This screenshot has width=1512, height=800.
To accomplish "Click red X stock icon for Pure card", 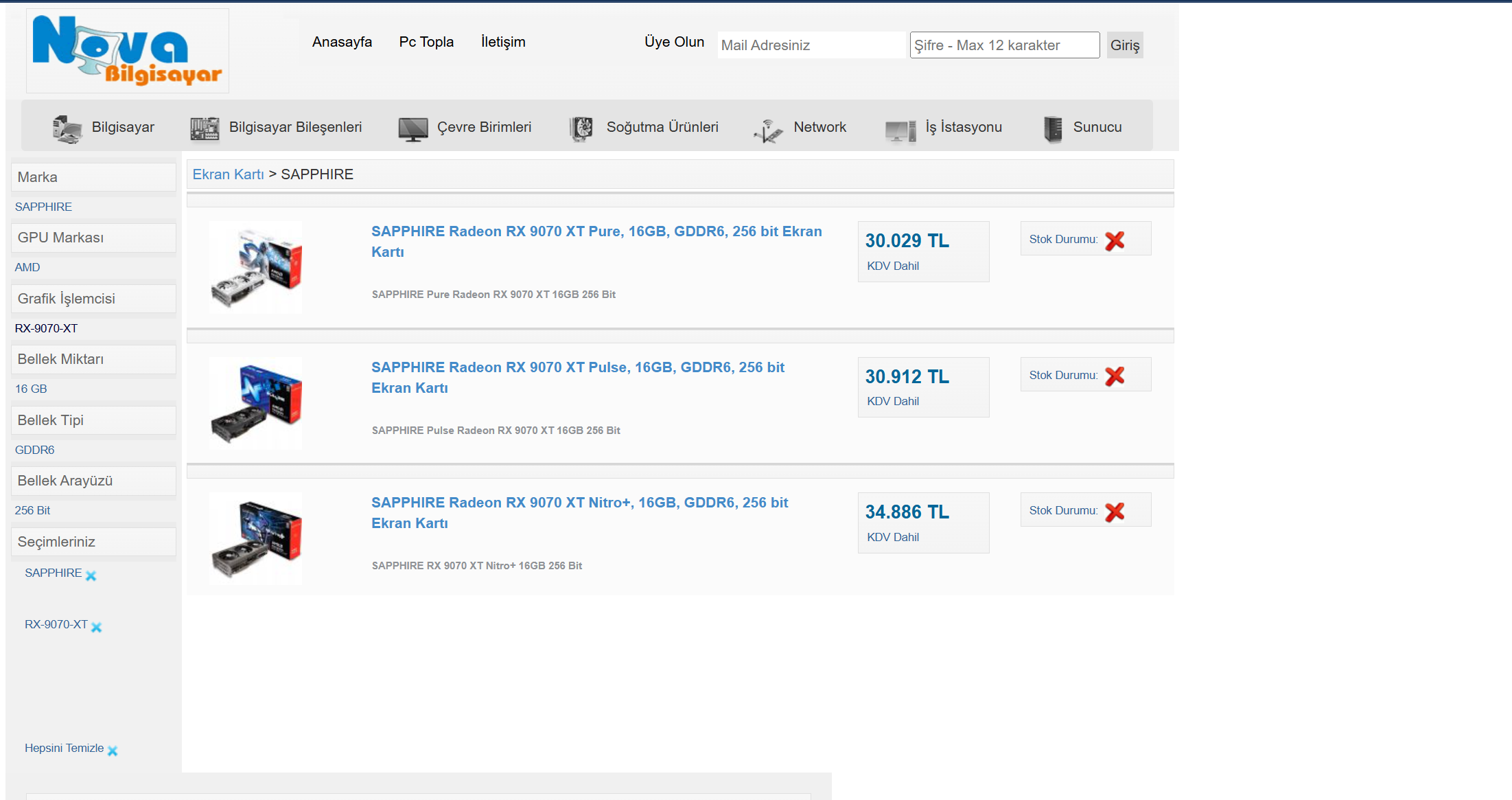I will tap(1115, 240).
